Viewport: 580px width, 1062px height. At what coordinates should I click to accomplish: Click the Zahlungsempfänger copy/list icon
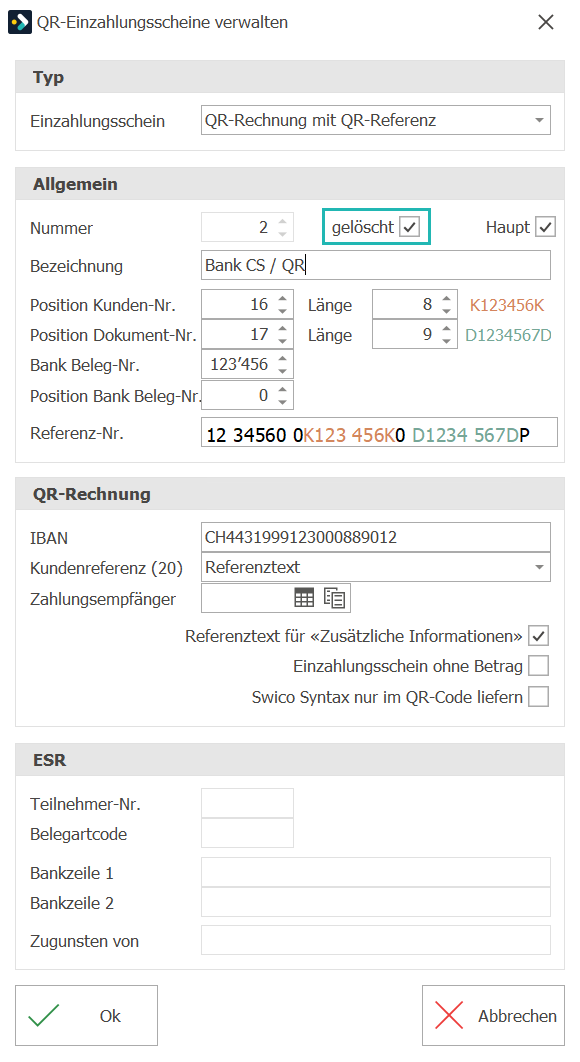[x=334, y=597]
